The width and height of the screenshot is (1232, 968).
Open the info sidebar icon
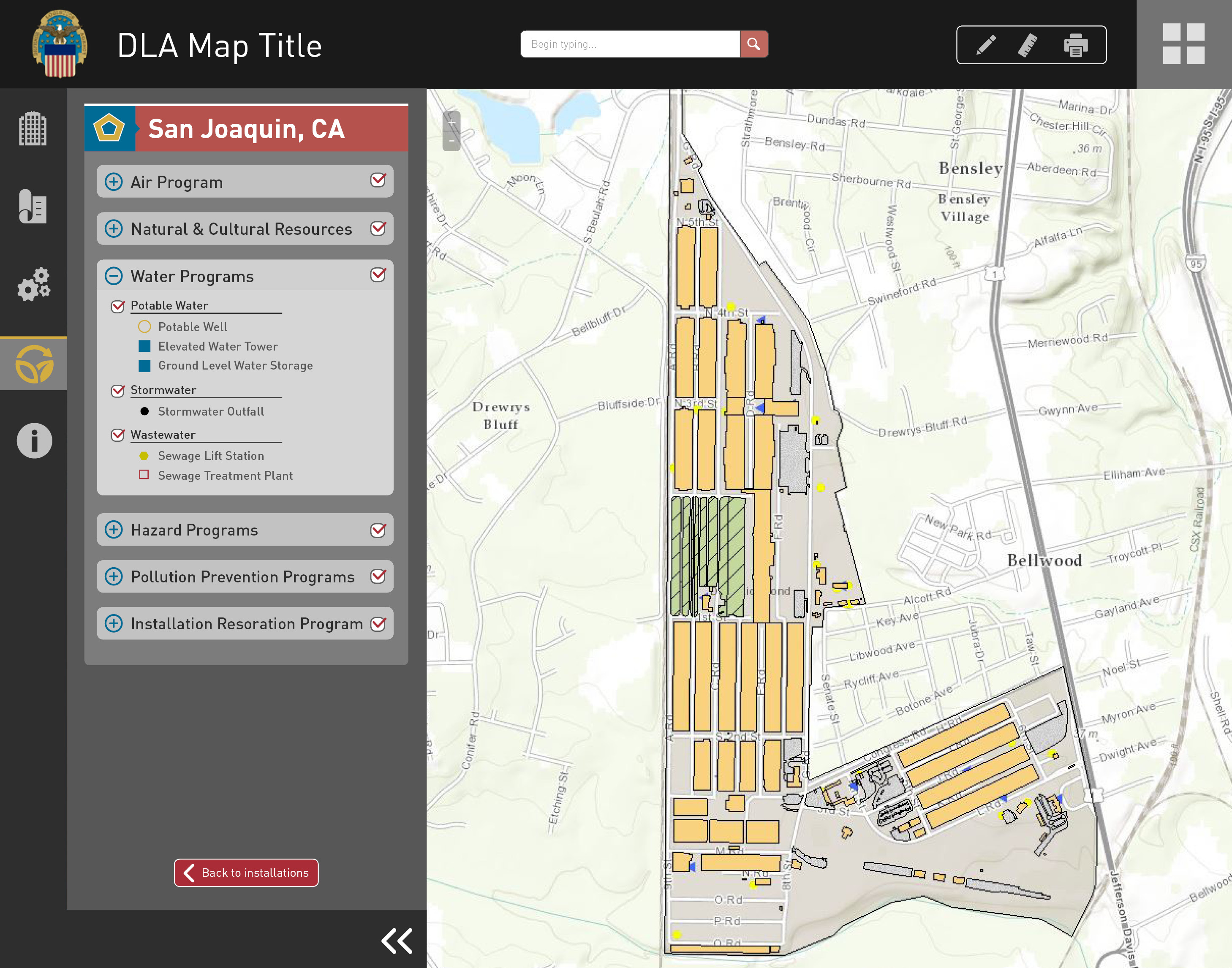pos(34,440)
